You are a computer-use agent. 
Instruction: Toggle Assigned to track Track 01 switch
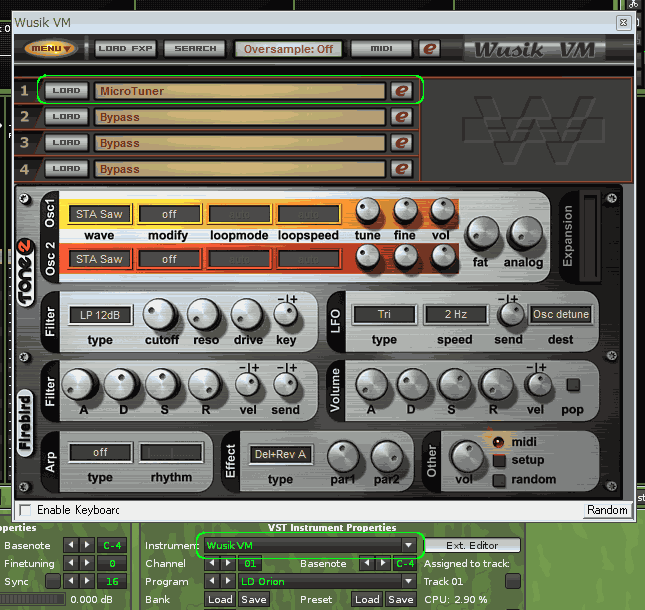tap(513, 582)
